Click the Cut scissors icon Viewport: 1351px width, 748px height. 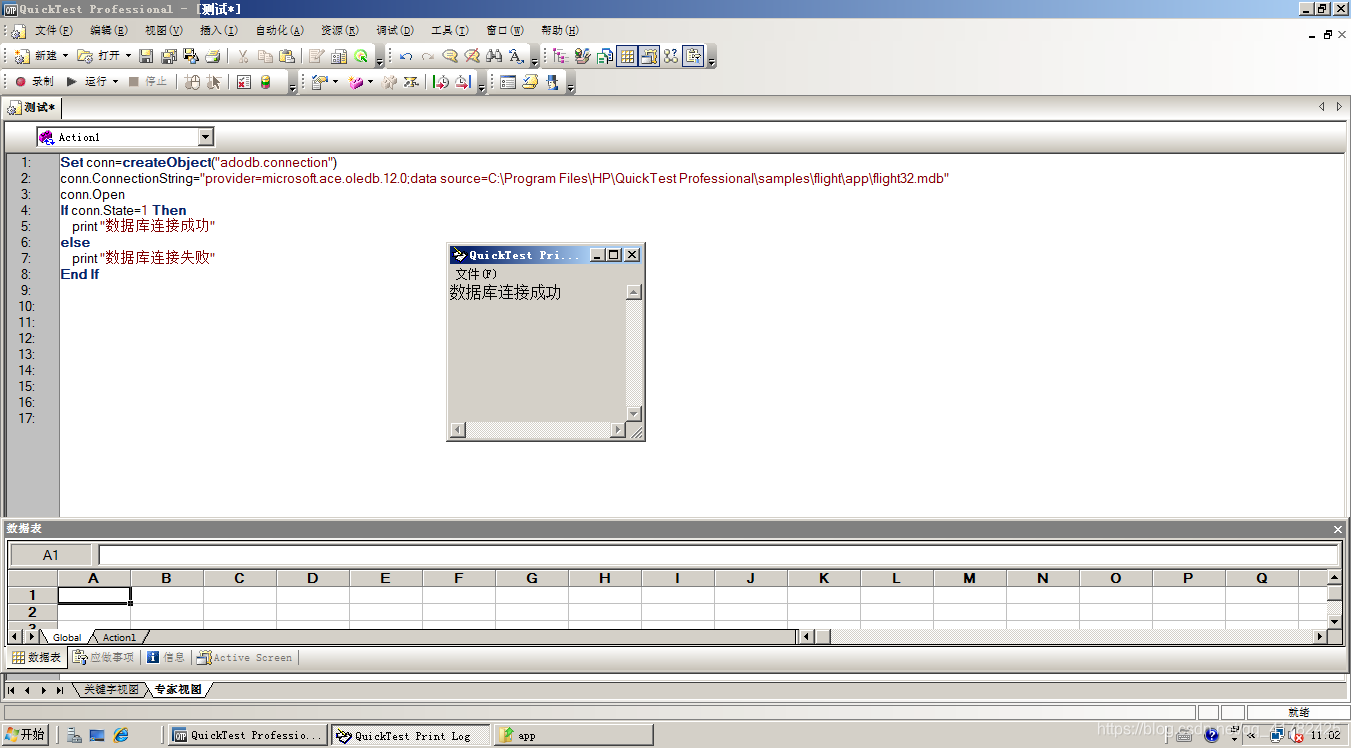[x=242, y=56]
